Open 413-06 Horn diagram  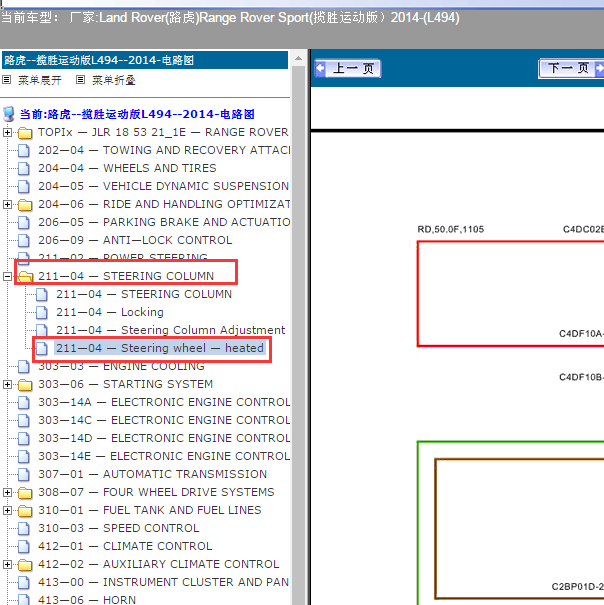[x=87, y=600]
